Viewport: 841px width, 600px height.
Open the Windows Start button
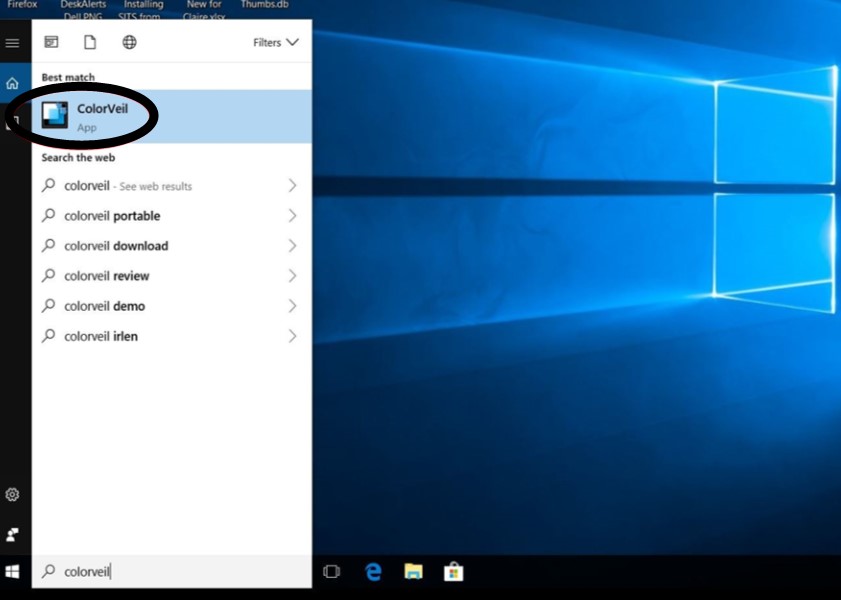click(x=13, y=572)
